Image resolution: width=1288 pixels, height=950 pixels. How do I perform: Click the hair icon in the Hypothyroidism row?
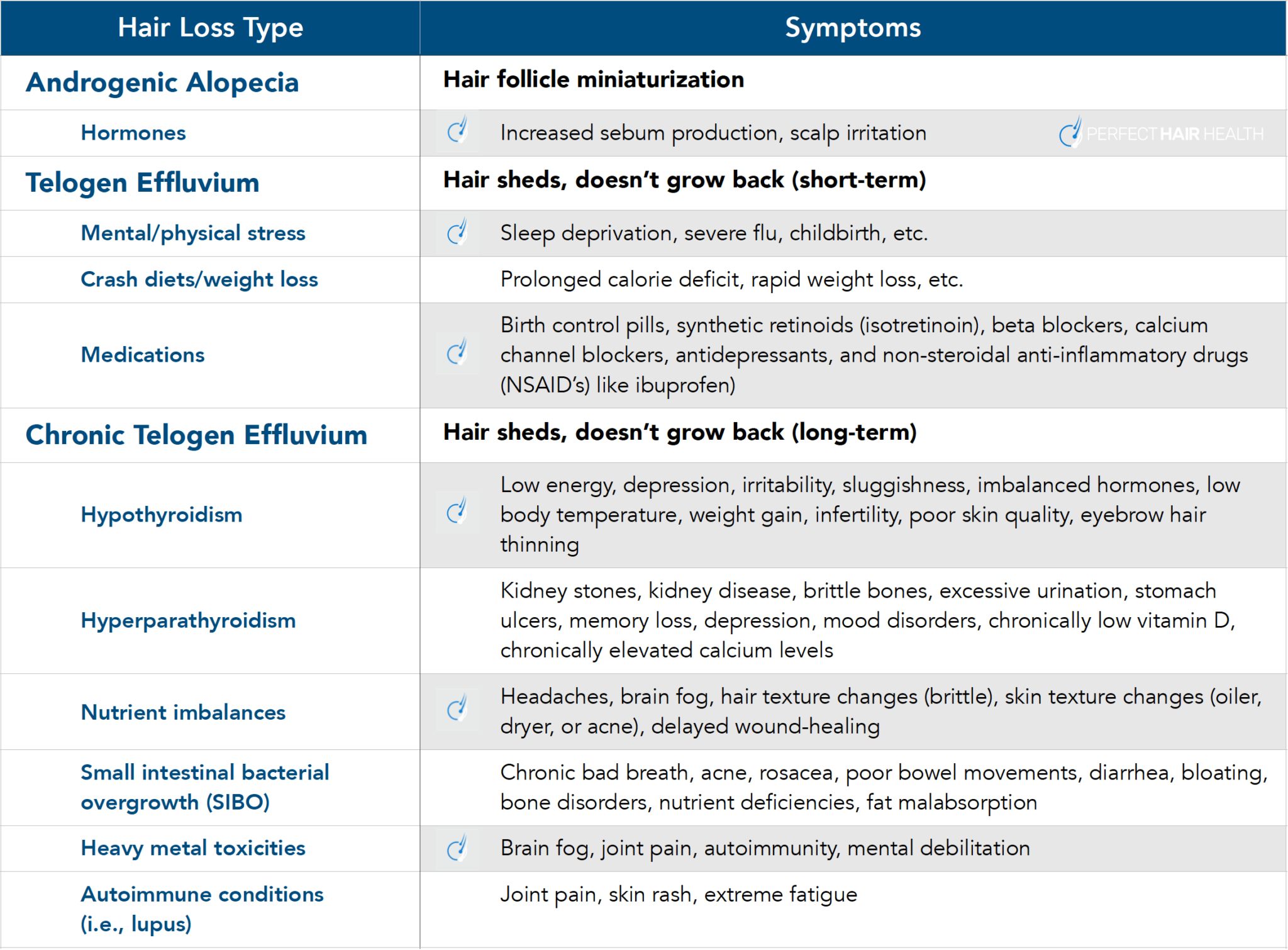pyautogui.click(x=458, y=513)
